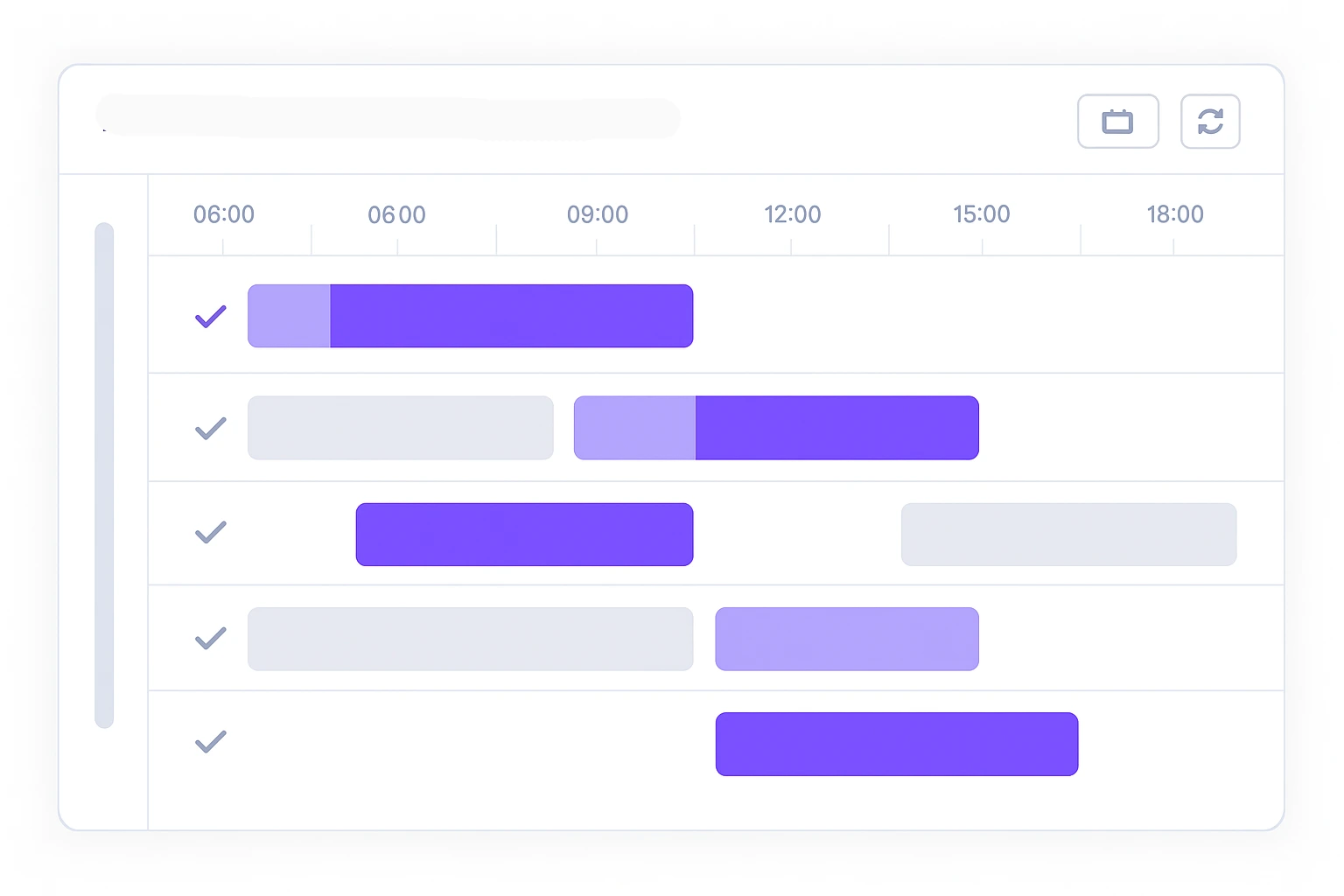
Task: Toggle the checkmark in second row
Action: pyautogui.click(x=210, y=428)
